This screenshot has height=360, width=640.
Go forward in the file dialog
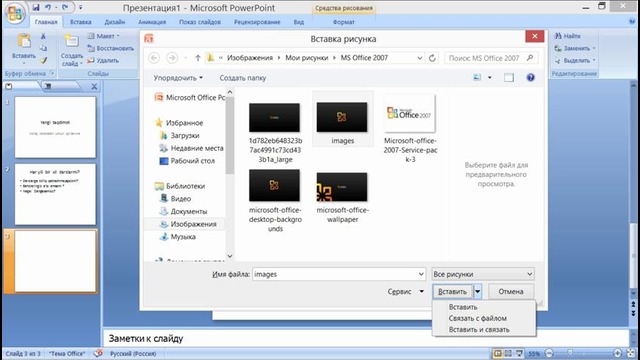click(172, 58)
